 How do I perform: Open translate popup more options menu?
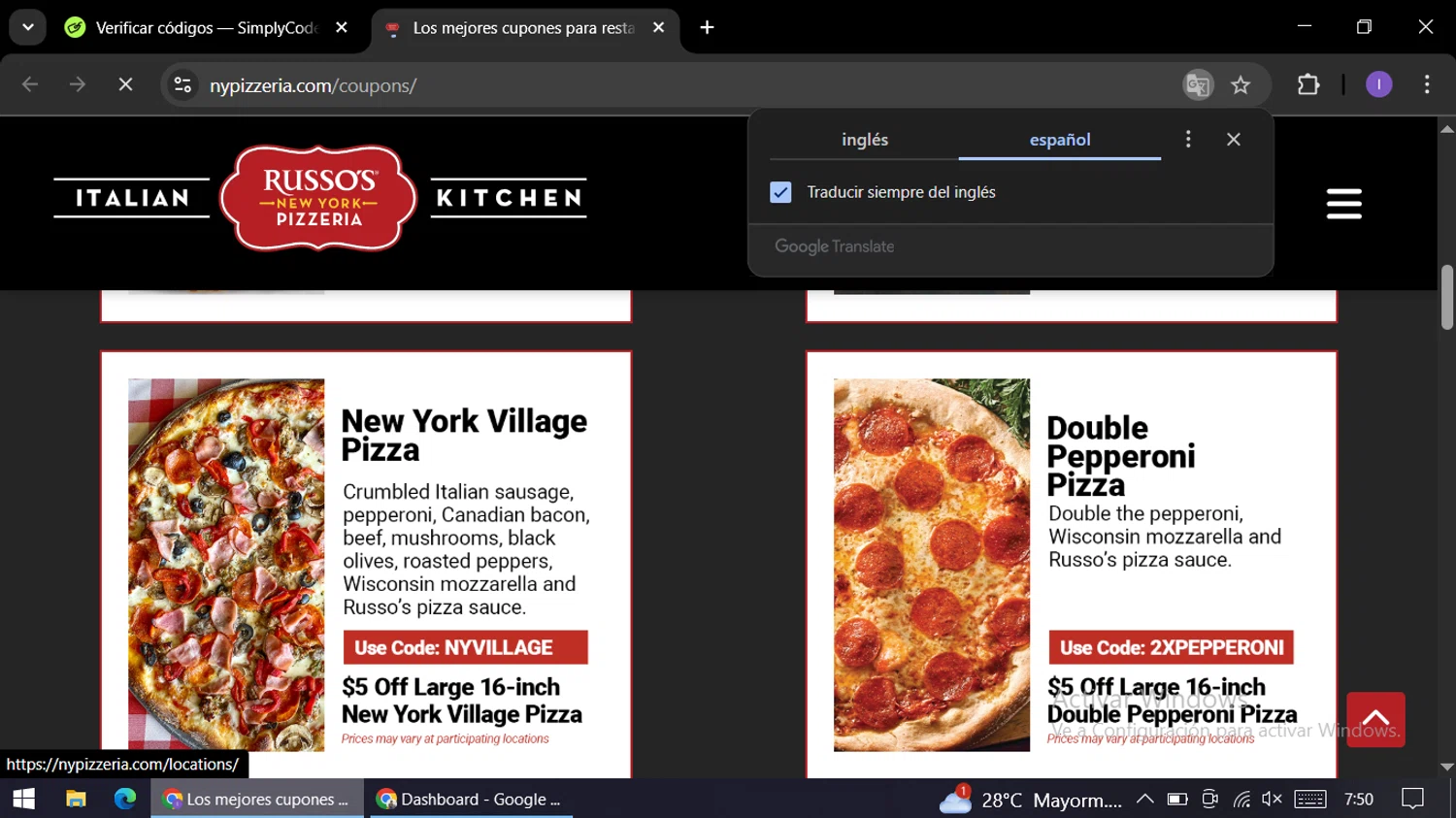point(1188,140)
